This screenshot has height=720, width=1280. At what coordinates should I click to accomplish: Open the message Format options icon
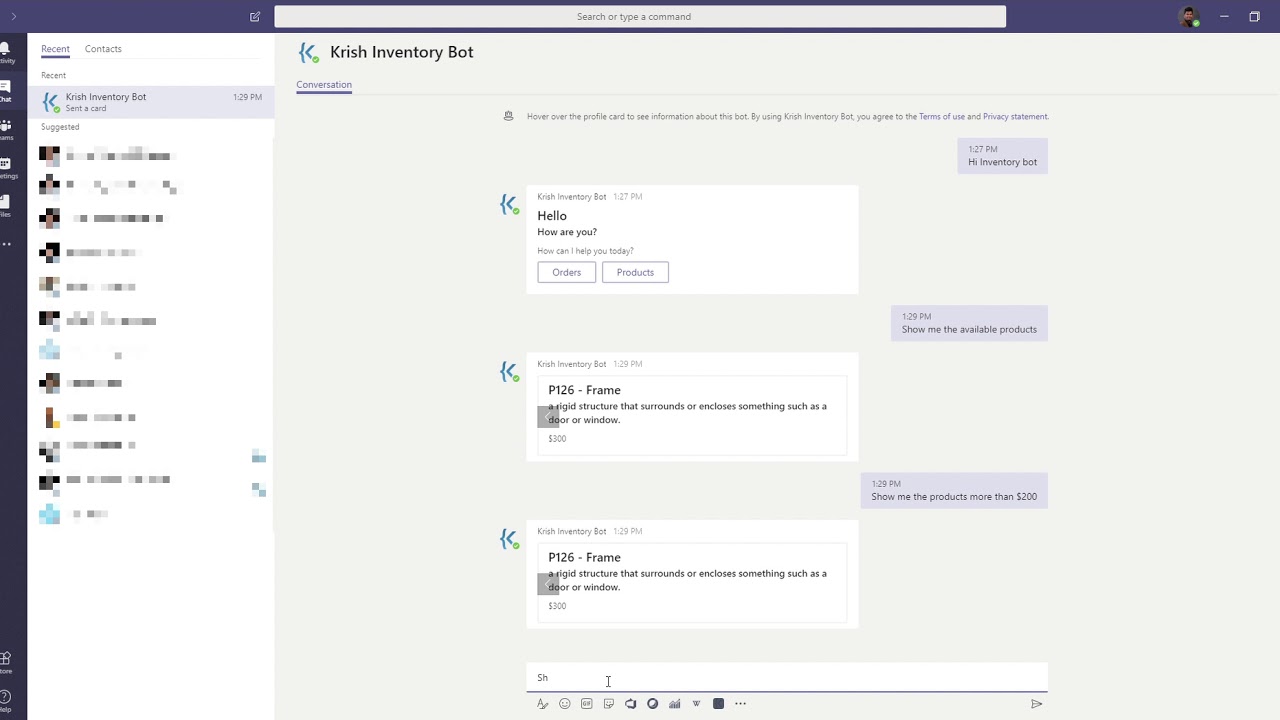click(x=542, y=704)
